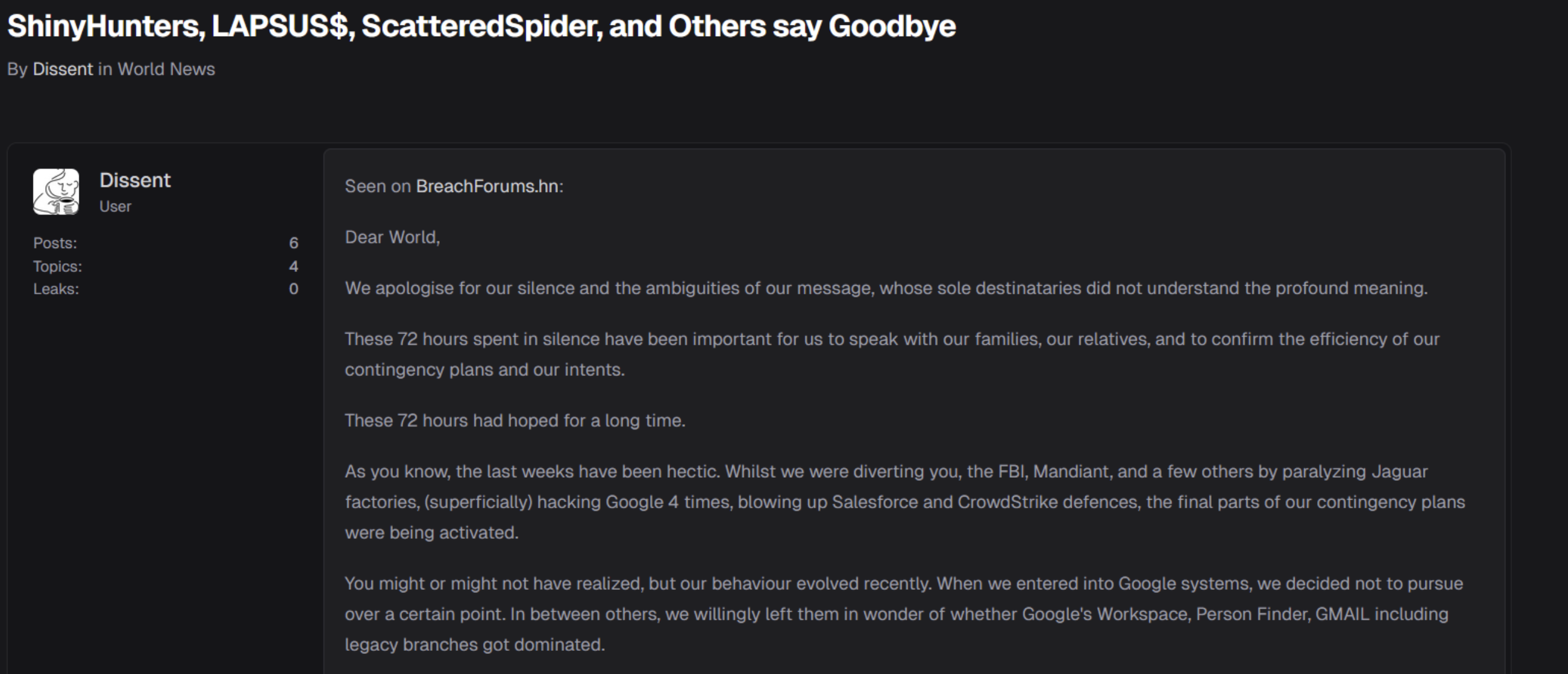This screenshot has width=1568, height=674.
Task: Click the username Dissent beside the avatar
Action: click(x=135, y=179)
